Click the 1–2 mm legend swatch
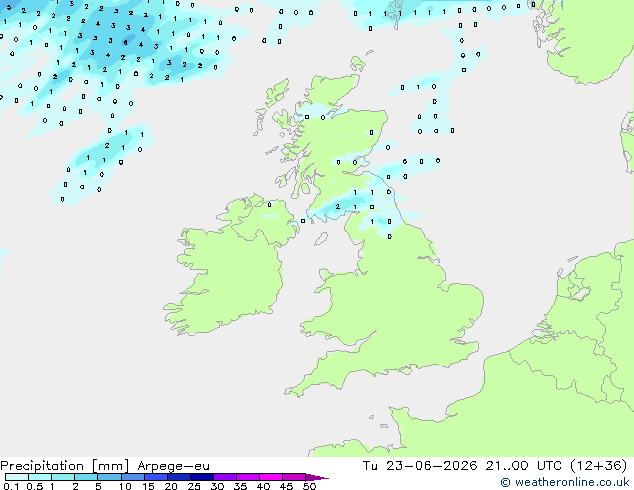 (x=63, y=477)
